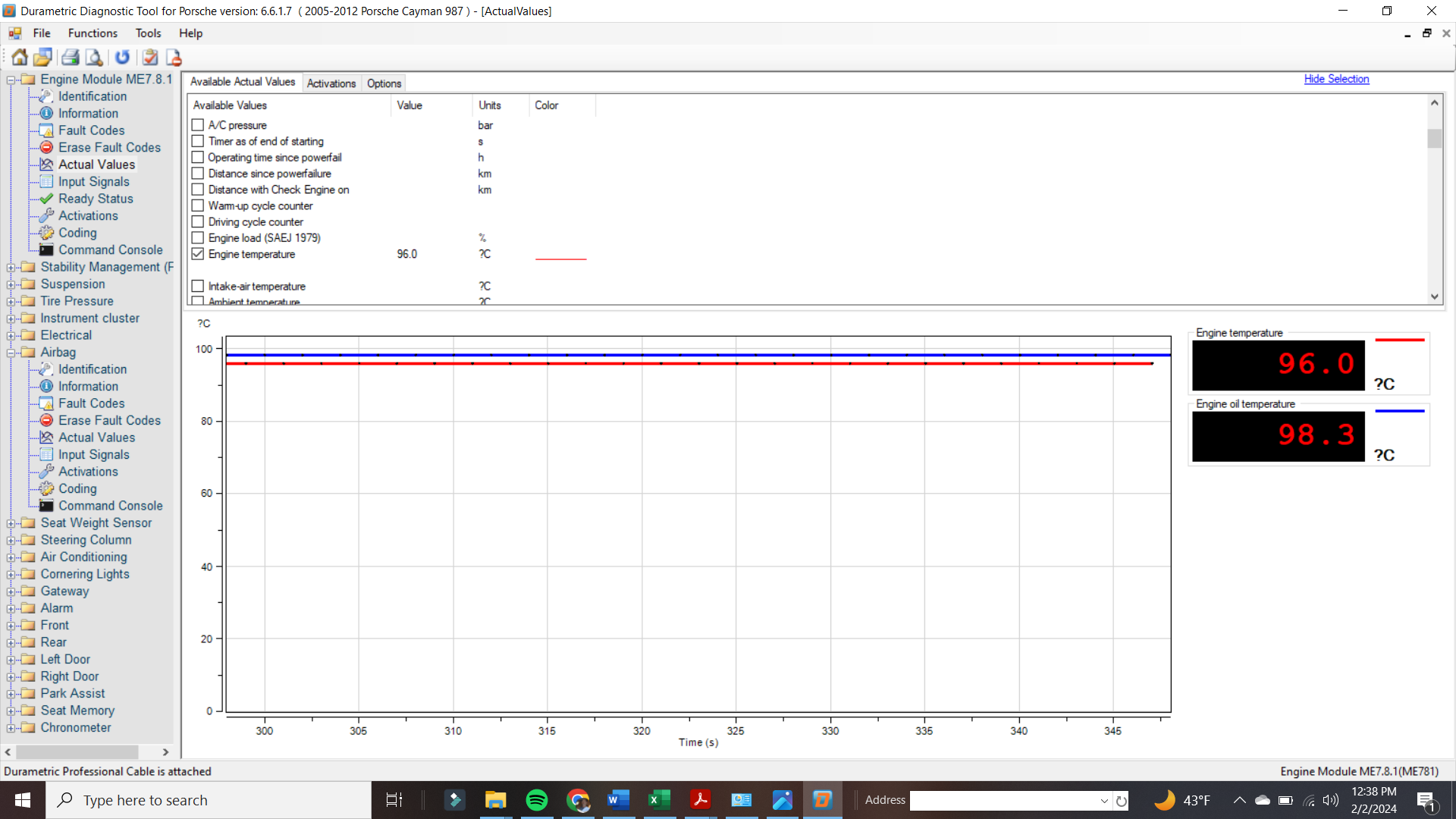This screenshot has width=1456, height=819.
Task: Click the printer icon in toolbar
Action: pos(71,57)
